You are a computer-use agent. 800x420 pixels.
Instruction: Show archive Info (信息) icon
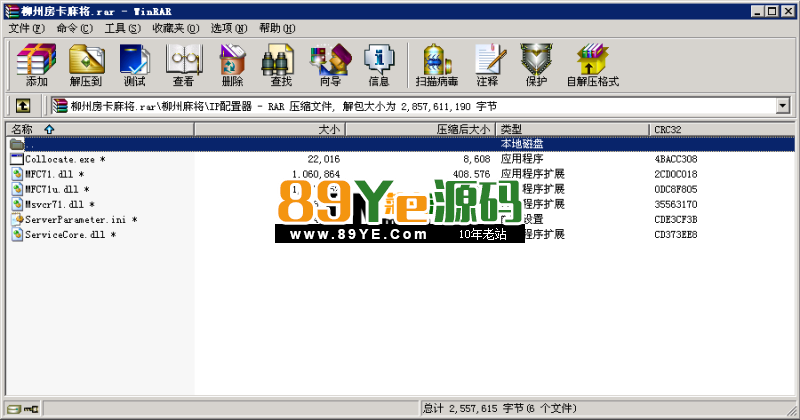click(x=379, y=65)
